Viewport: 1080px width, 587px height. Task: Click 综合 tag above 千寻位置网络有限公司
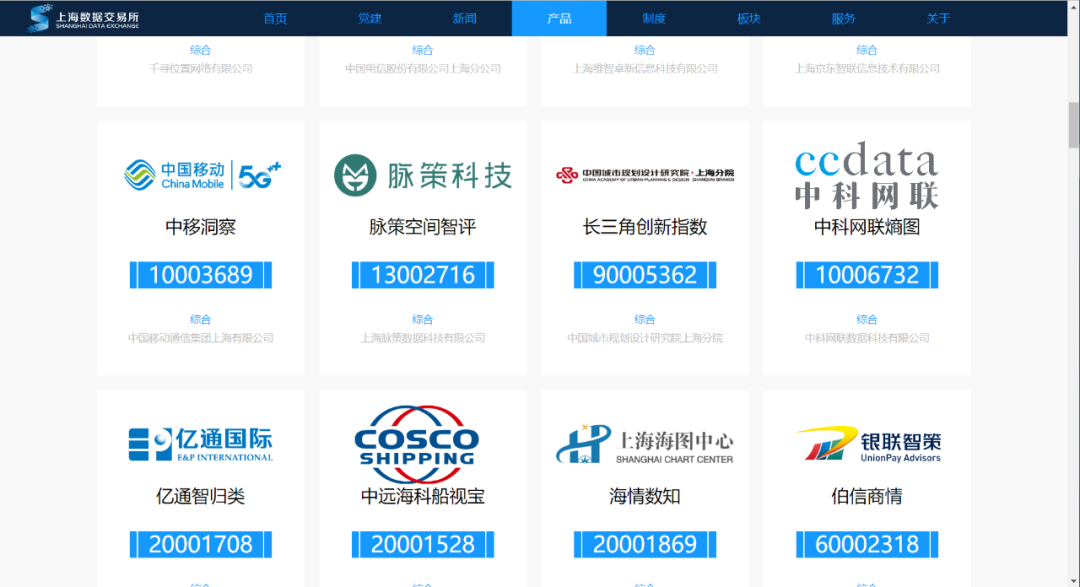(x=200, y=50)
